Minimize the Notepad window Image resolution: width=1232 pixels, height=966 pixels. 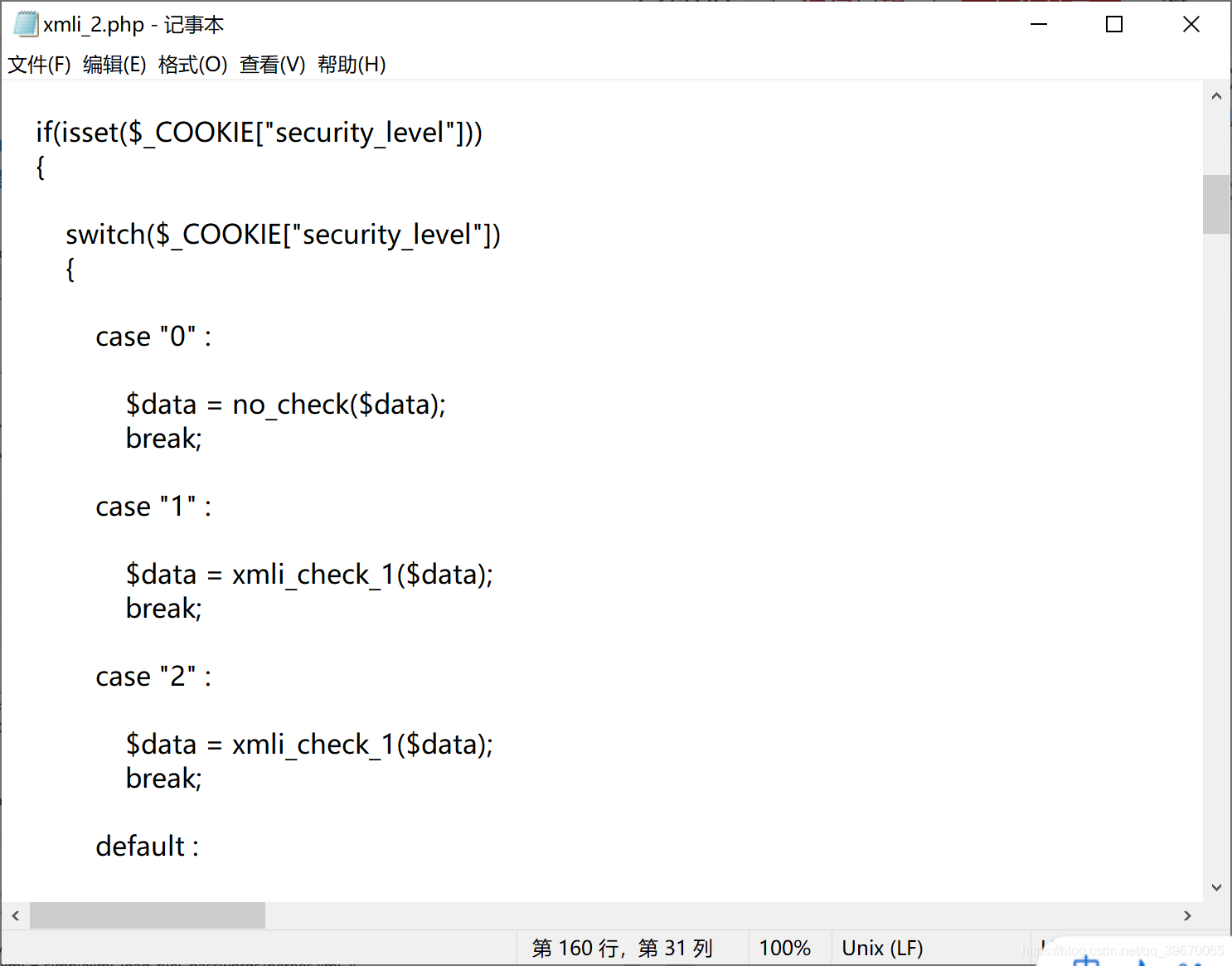[1039, 24]
